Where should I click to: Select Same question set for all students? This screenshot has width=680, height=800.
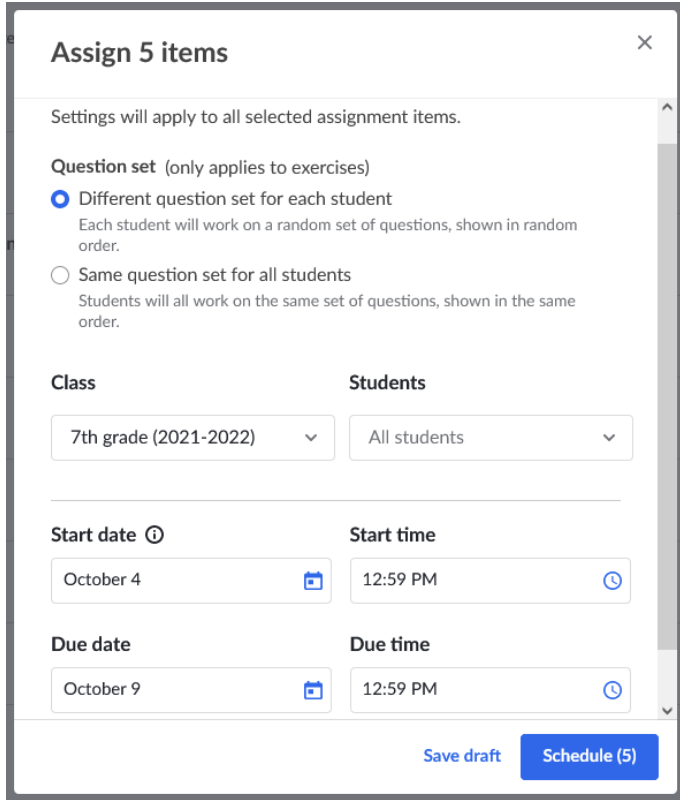coord(60,275)
